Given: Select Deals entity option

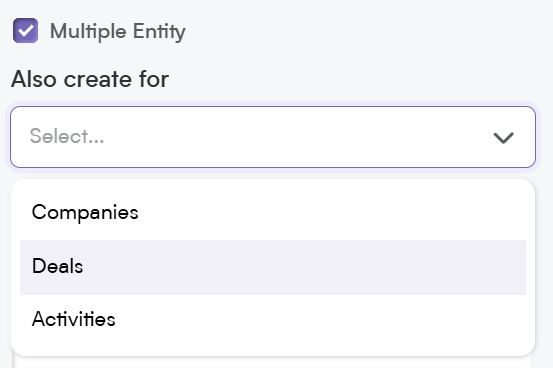Looking at the screenshot, I should (273, 267).
